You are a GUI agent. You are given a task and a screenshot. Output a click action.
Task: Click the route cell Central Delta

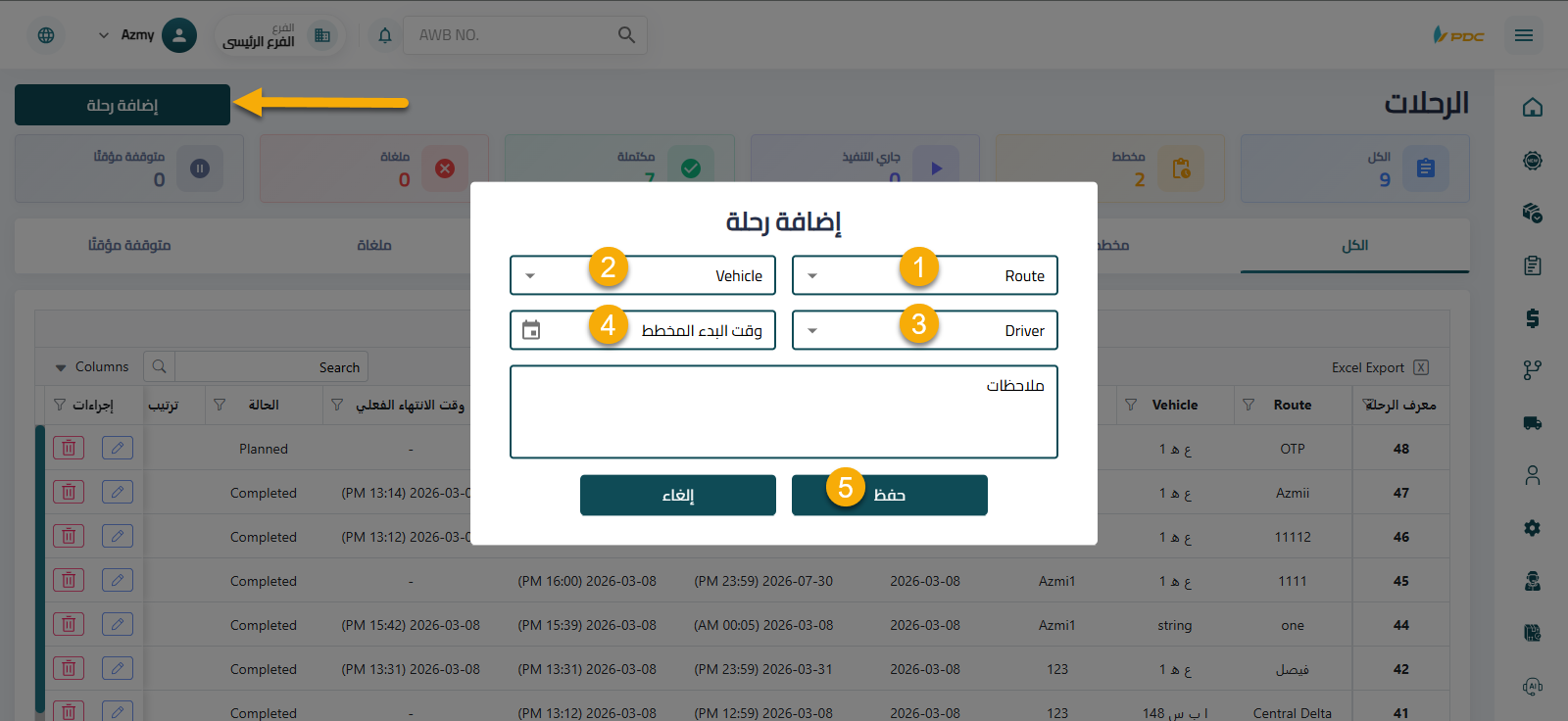click(x=1292, y=713)
